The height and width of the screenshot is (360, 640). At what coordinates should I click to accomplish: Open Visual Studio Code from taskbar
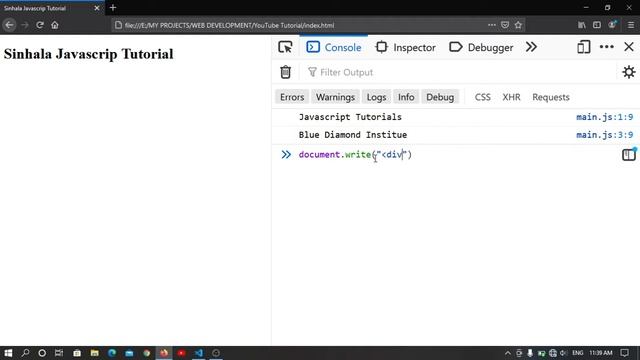click(x=199, y=353)
